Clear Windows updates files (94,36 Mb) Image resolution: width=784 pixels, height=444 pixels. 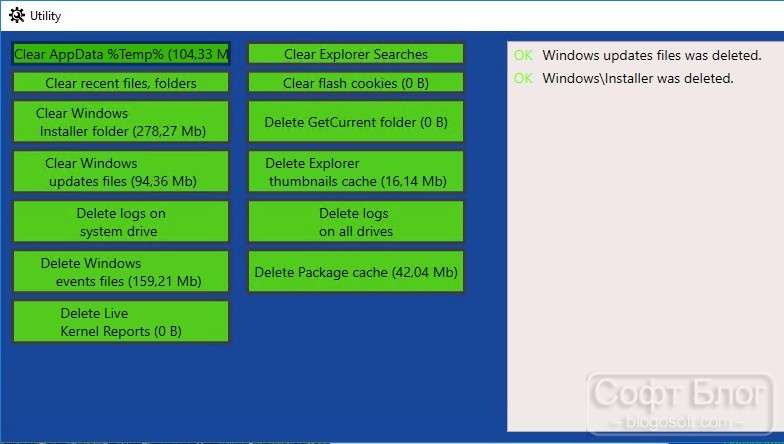pyautogui.click(x=121, y=172)
